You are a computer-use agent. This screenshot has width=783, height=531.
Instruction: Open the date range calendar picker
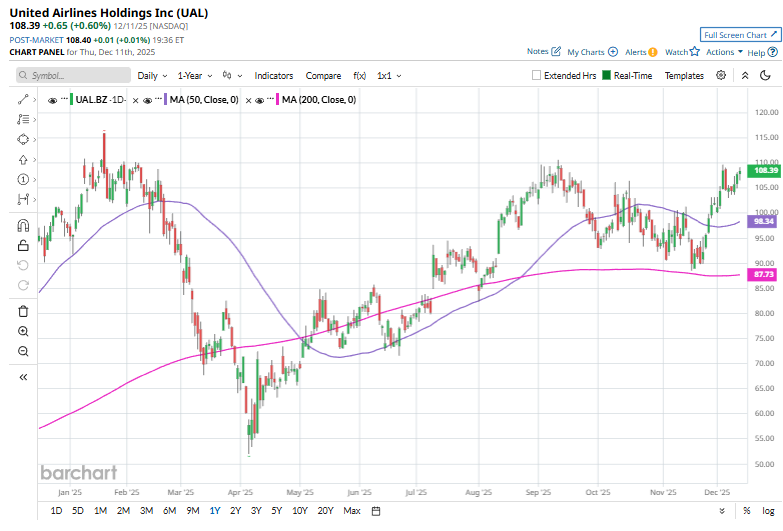pyautogui.click(x=376, y=511)
